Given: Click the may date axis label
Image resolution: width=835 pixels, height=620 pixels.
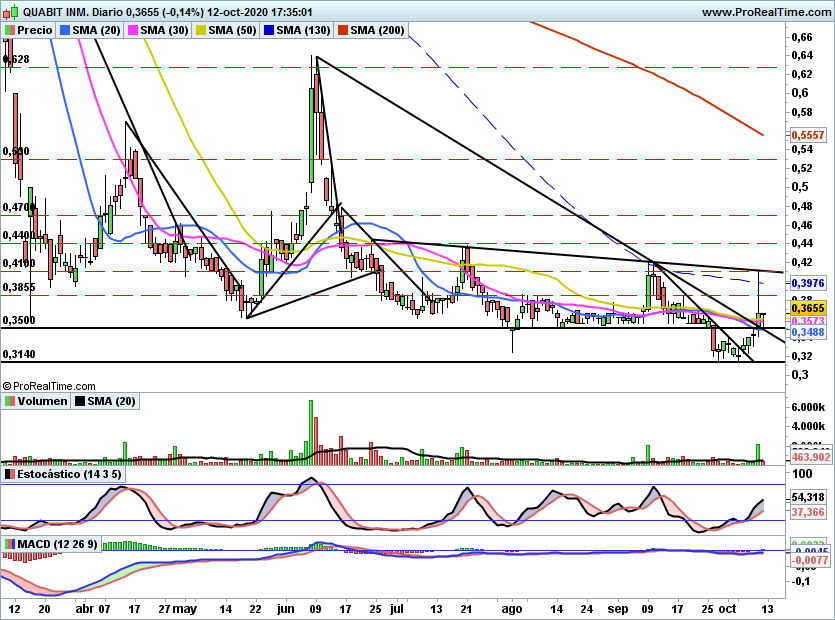Looking at the screenshot, I should click(x=185, y=609).
